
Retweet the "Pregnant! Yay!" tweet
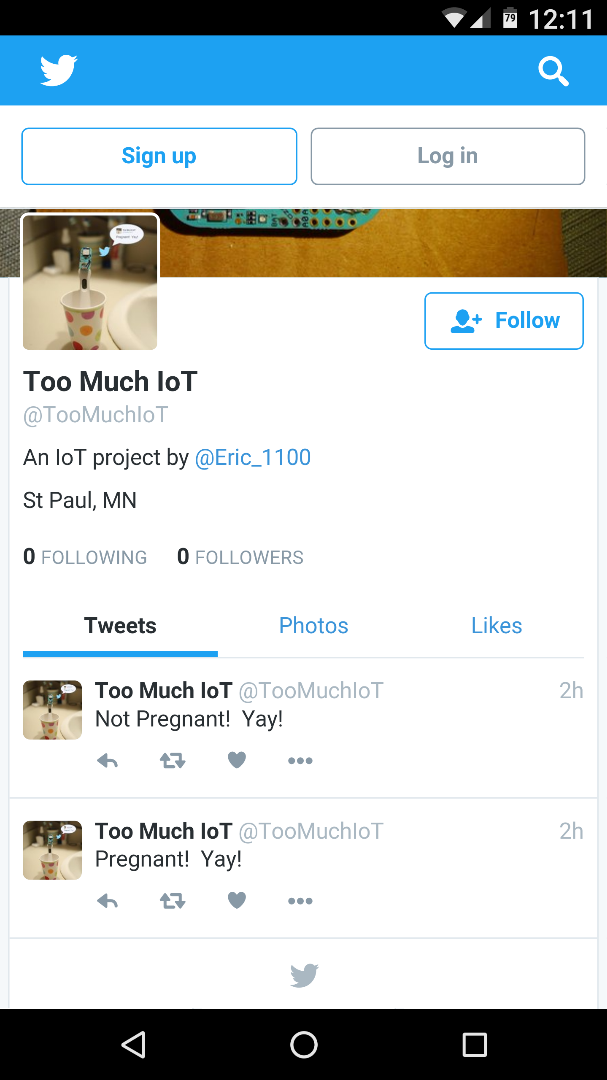coord(172,901)
